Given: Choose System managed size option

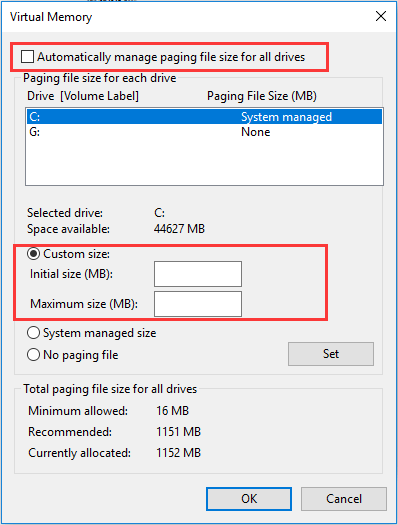Looking at the screenshot, I should [33, 333].
